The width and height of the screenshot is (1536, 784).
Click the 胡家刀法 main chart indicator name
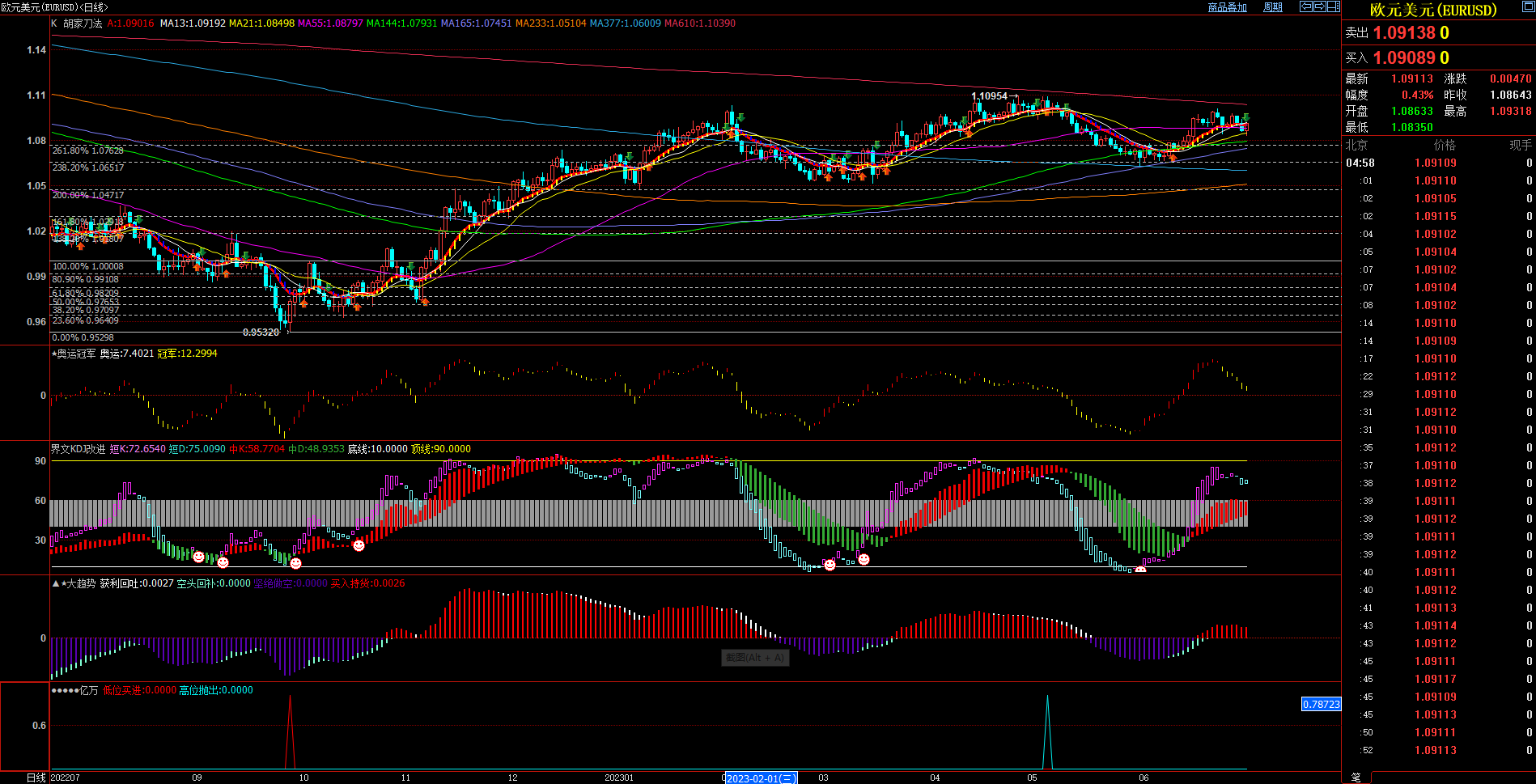point(83,23)
